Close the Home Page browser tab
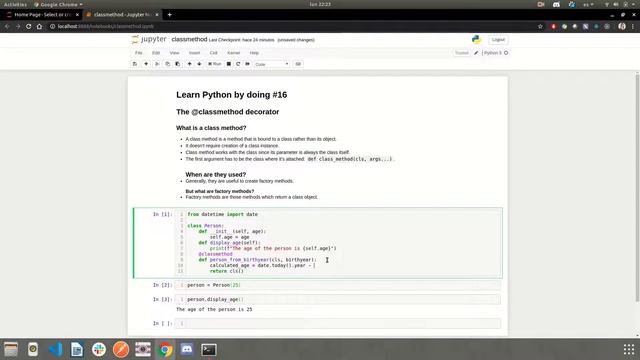The height and width of the screenshot is (360, 640). coord(77,15)
